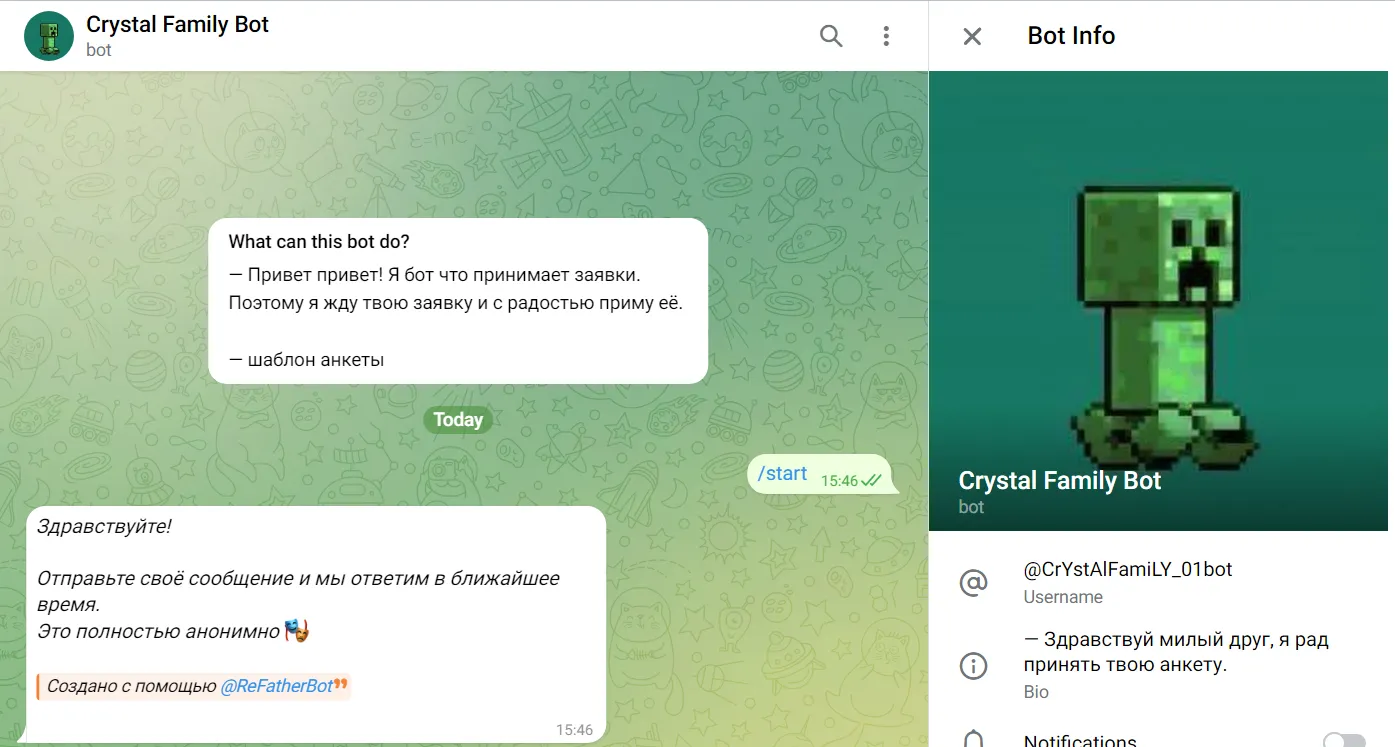Open the three-dot more options menu

tap(886, 36)
